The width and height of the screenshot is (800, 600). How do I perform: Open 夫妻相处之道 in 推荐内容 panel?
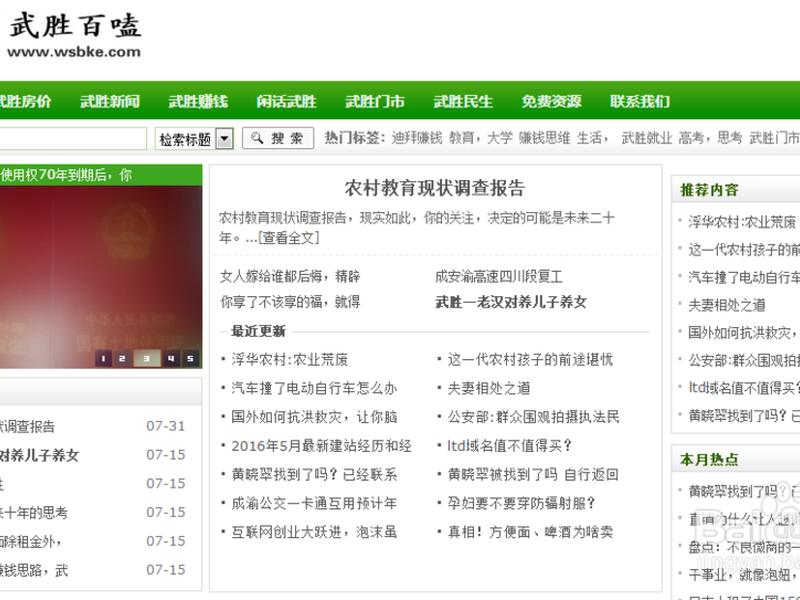click(x=727, y=305)
